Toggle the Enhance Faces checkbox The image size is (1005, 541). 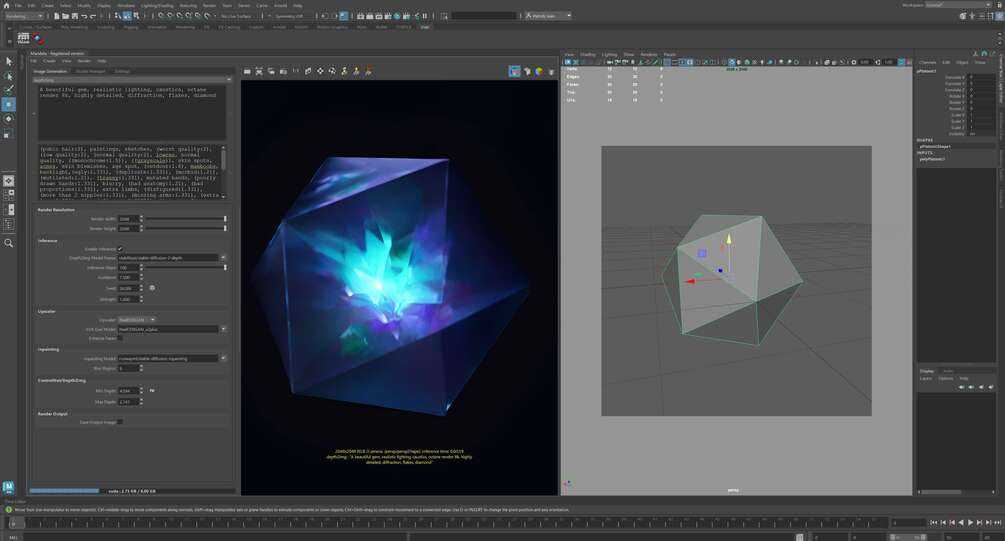[x=120, y=338]
